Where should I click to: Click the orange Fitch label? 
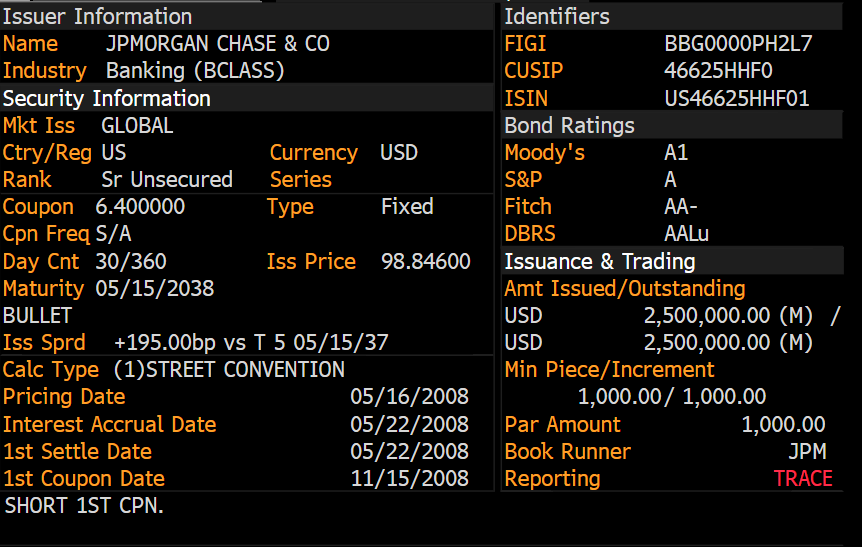pyautogui.click(x=528, y=207)
